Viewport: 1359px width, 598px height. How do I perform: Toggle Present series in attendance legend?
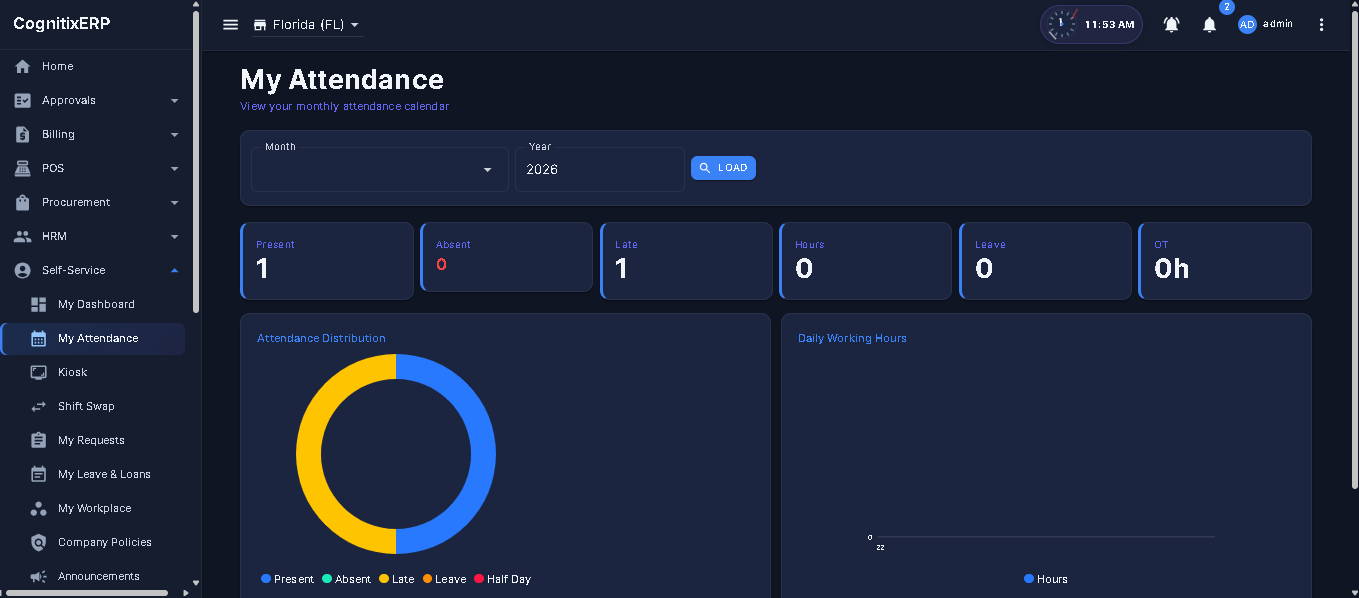click(x=287, y=579)
